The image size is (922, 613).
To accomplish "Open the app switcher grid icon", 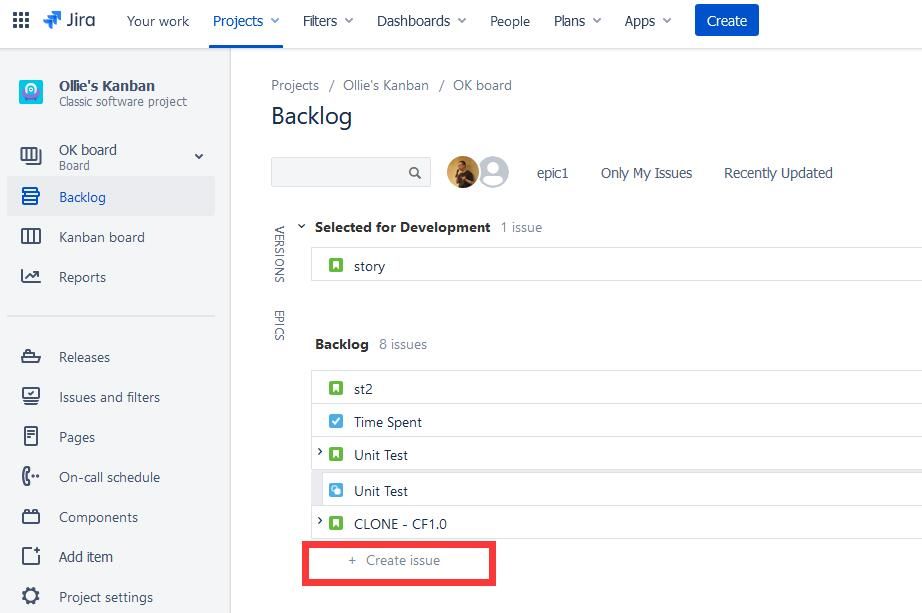I will [x=21, y=21].
